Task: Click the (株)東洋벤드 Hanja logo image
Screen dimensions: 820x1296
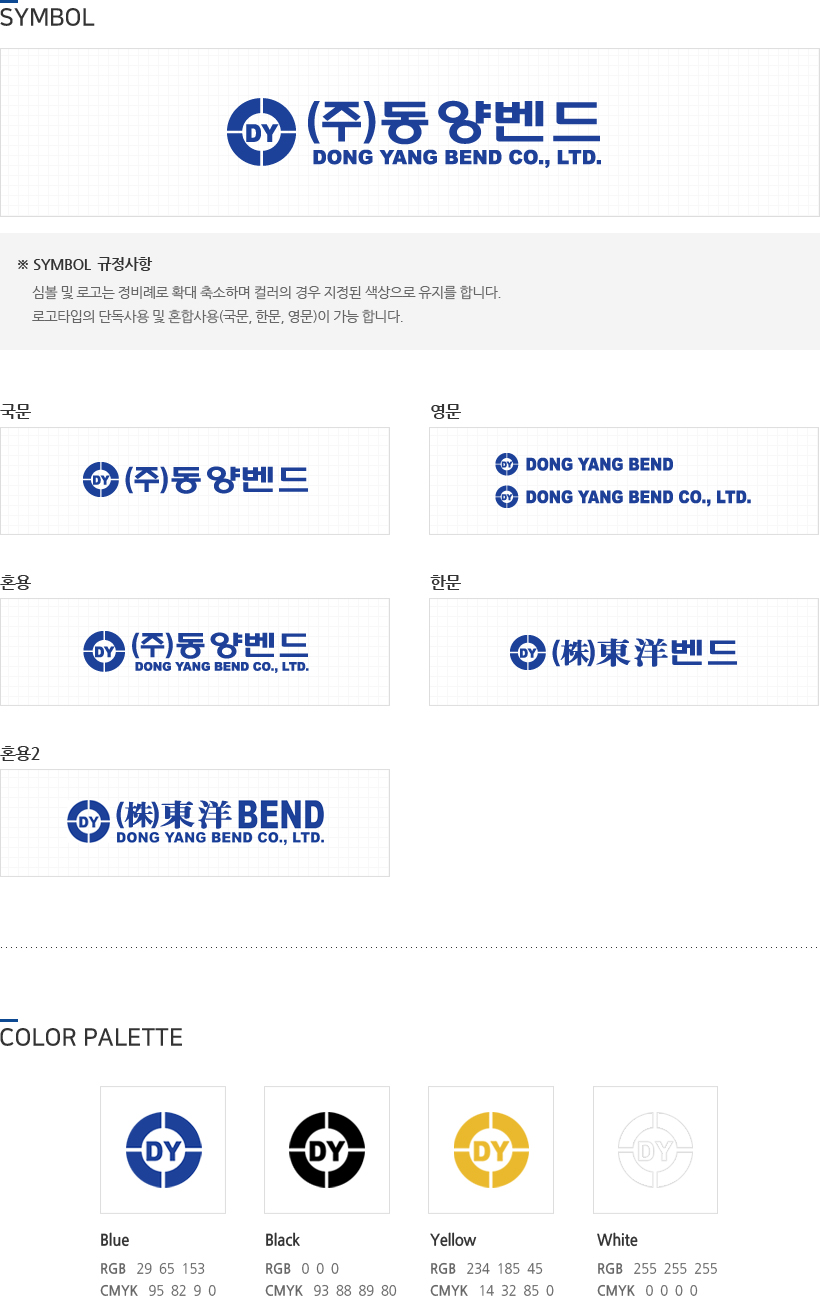Action: click(624, 653)
